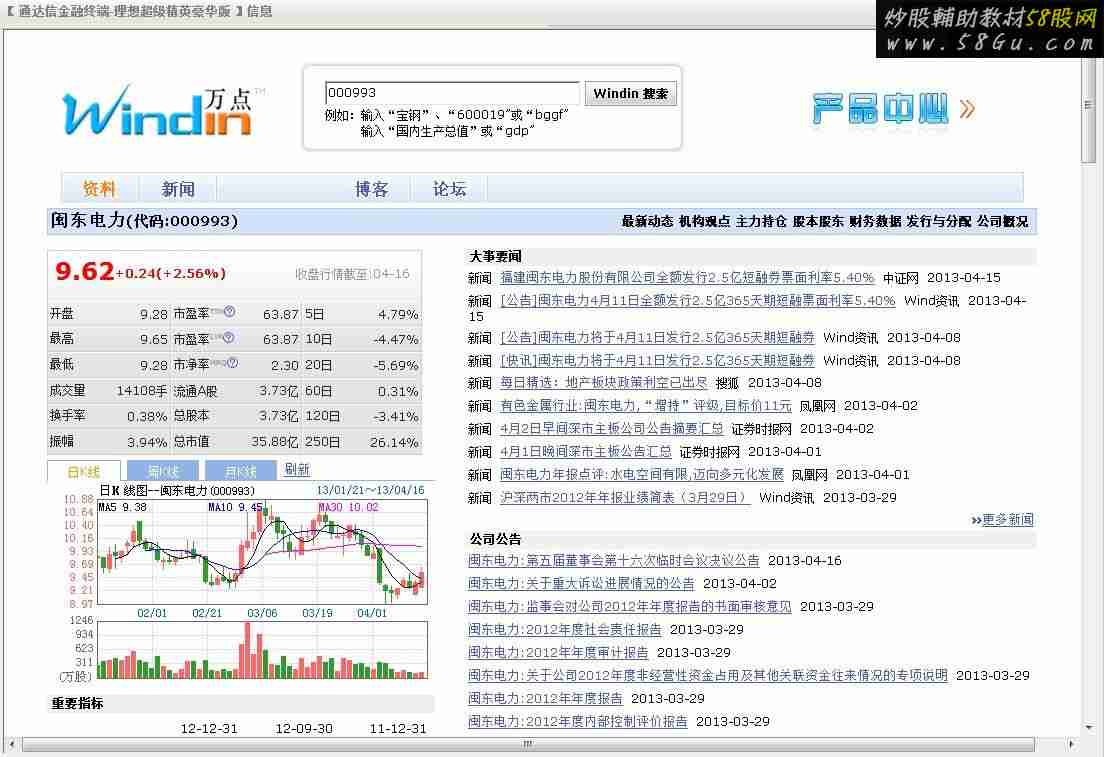This screenshot has width=1104, height=757.
Task: Click help icon next to first 市盈率
Action: click(x=229, y=311)
